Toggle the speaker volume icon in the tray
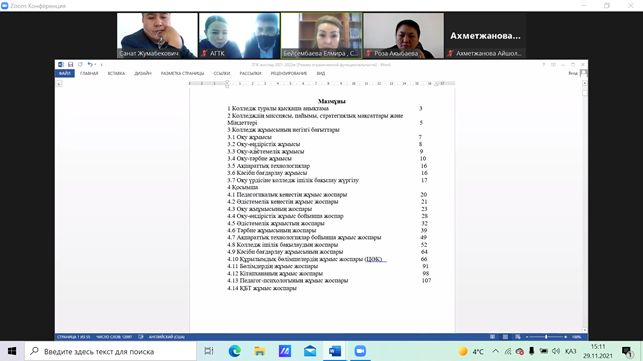This screenshot has height=361, width=643. 556,351
